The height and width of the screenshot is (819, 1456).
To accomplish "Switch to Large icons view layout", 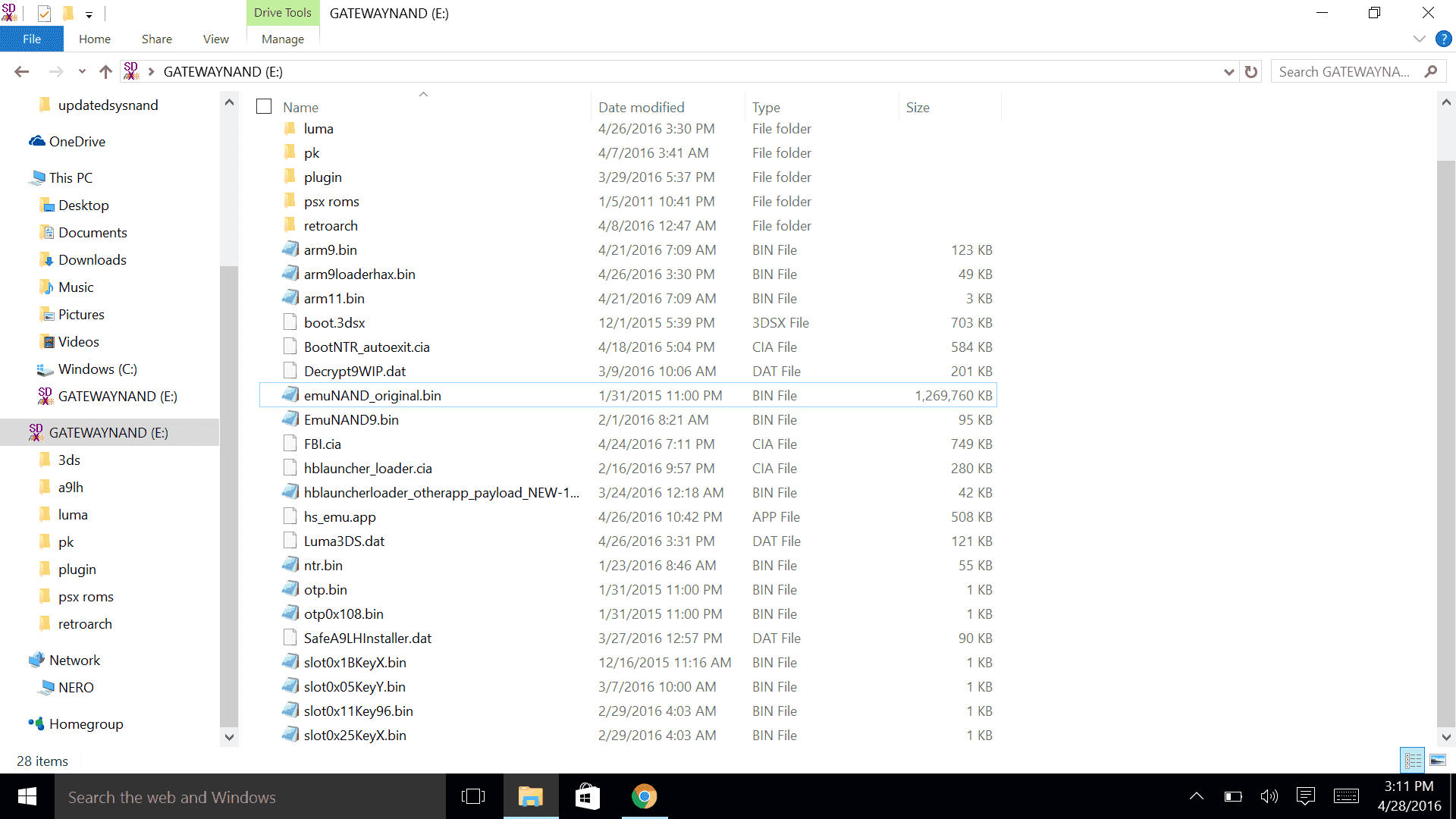I will 1438,760.
